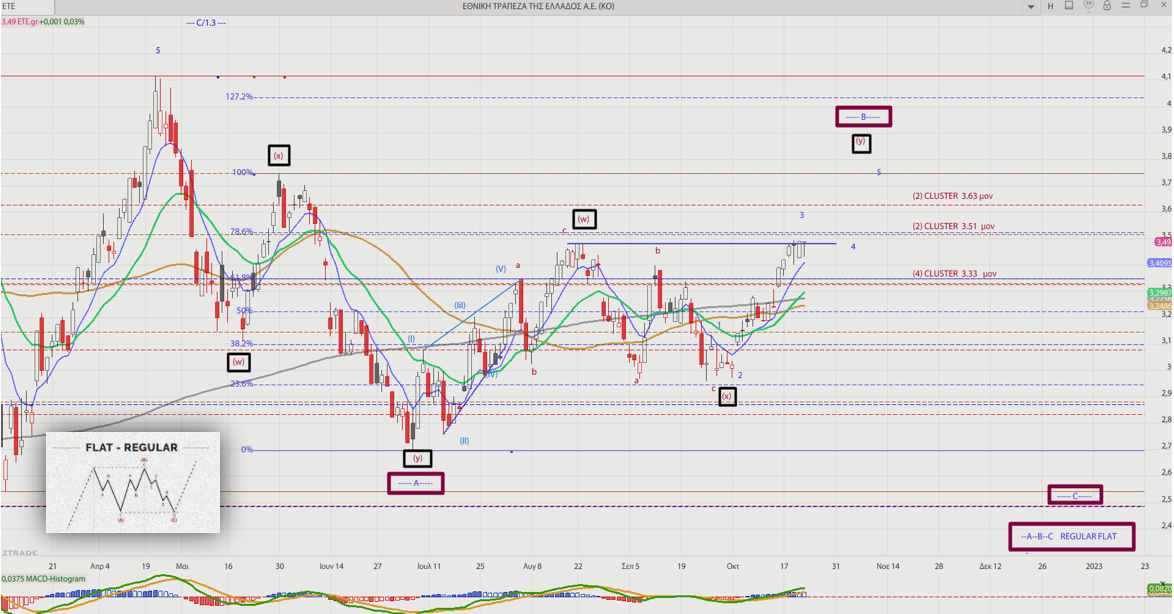Viewport: 1174px width, 614px height.
Task: Click the Νοε 14 date label on time axis
Action: pyautogui.click(x=888, y=566)
